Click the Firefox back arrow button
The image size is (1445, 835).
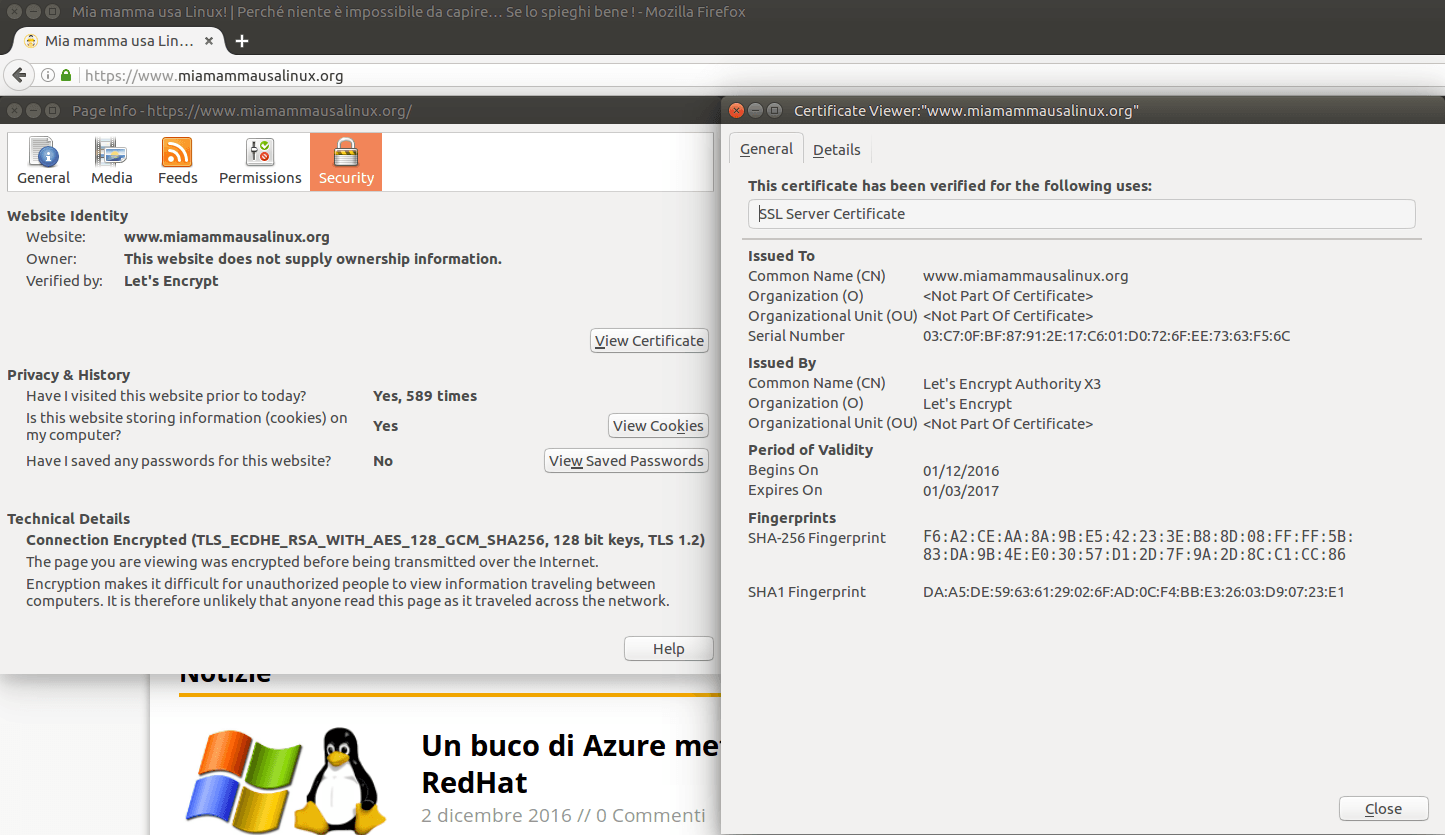19,75
